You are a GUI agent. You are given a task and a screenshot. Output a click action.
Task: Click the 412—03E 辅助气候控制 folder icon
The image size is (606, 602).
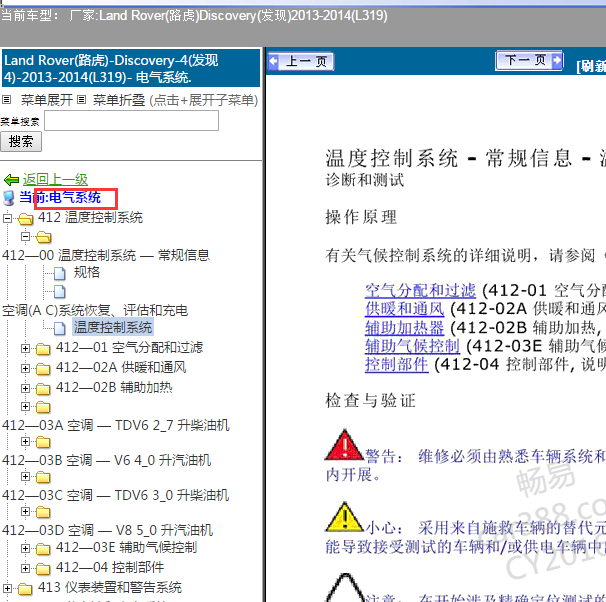click(x=43, y=549)
